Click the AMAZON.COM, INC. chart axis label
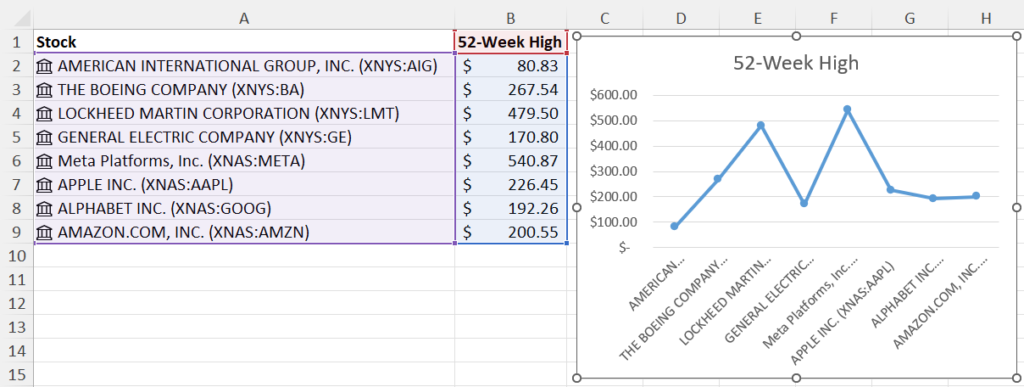The height and width of the screenshot is (387, 1024). (x=940, y=302)
